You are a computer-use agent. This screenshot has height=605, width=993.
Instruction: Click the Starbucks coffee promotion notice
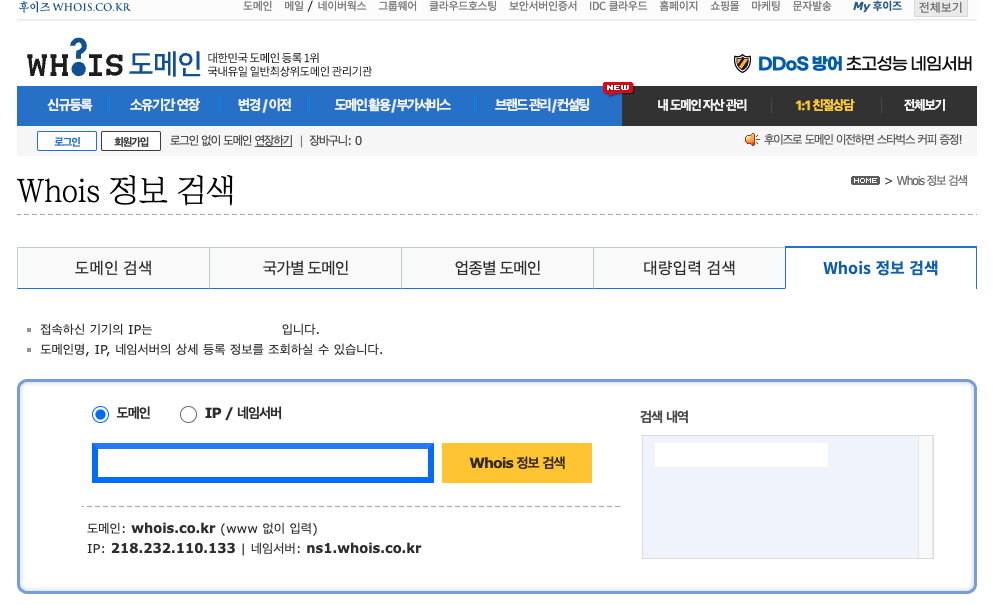click(x=863, y=139)
